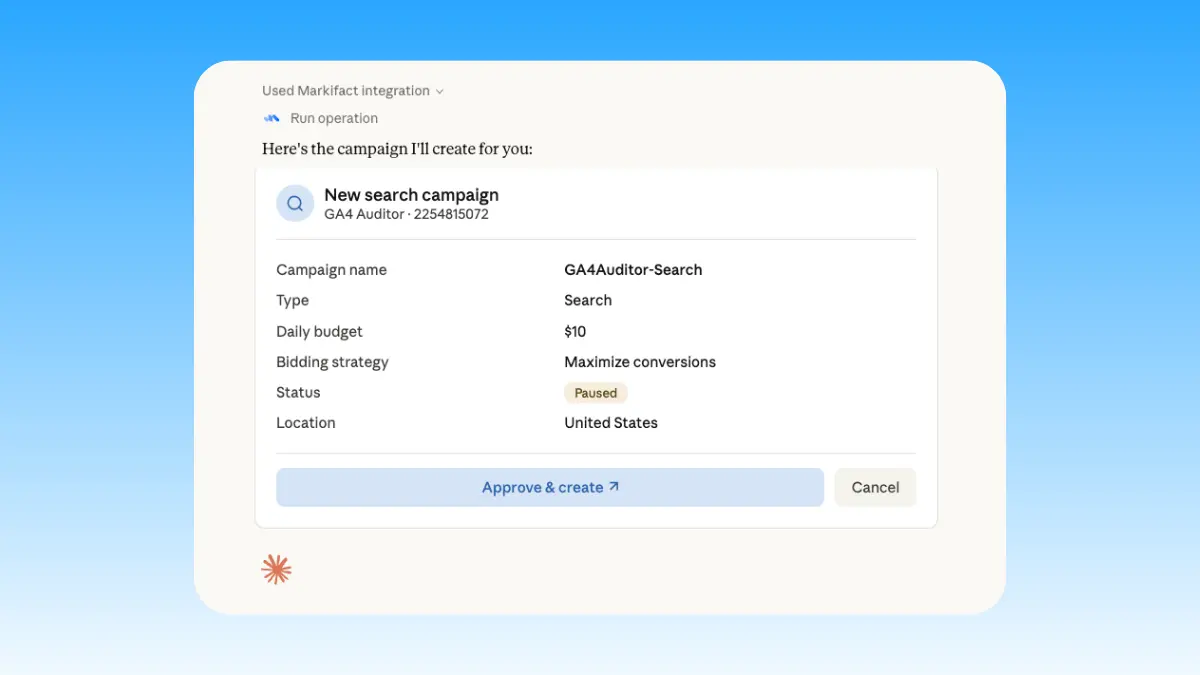Toggle the campaign status from Paused
Screen dimensions: 1200x675
595,392
